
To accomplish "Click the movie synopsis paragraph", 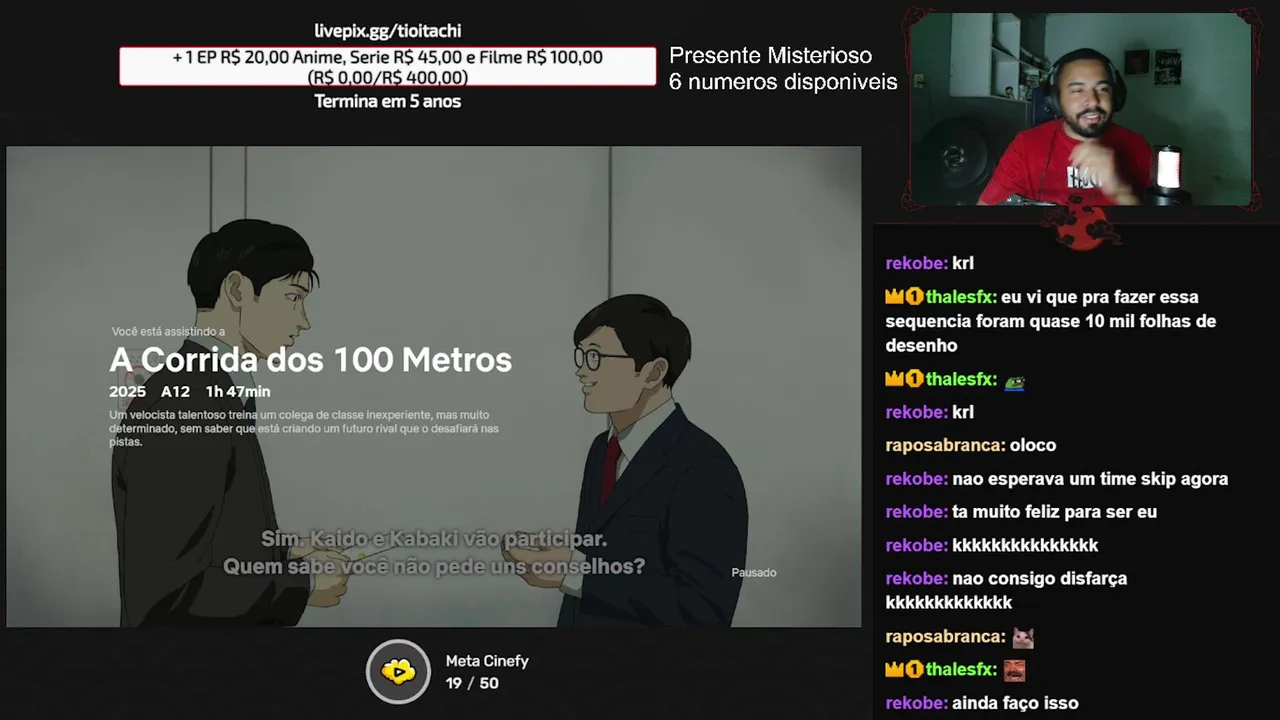I will (304, 428).
